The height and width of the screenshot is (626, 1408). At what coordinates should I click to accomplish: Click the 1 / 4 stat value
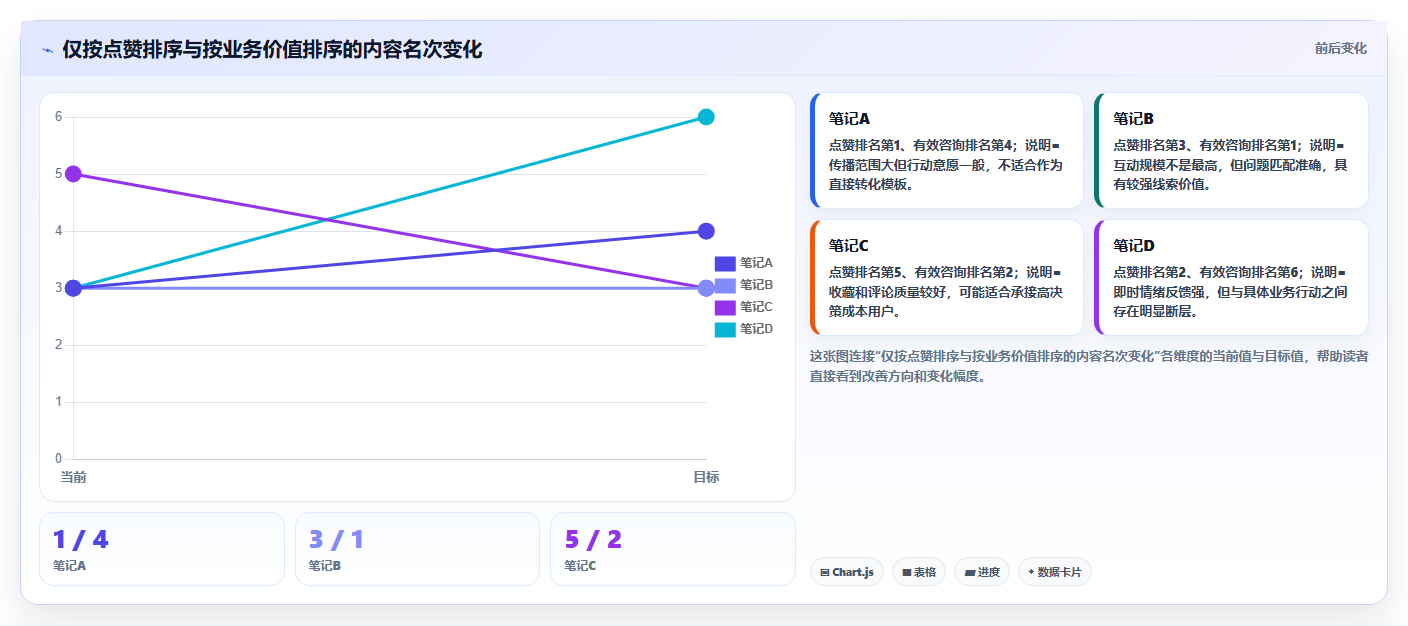point(81,540)
